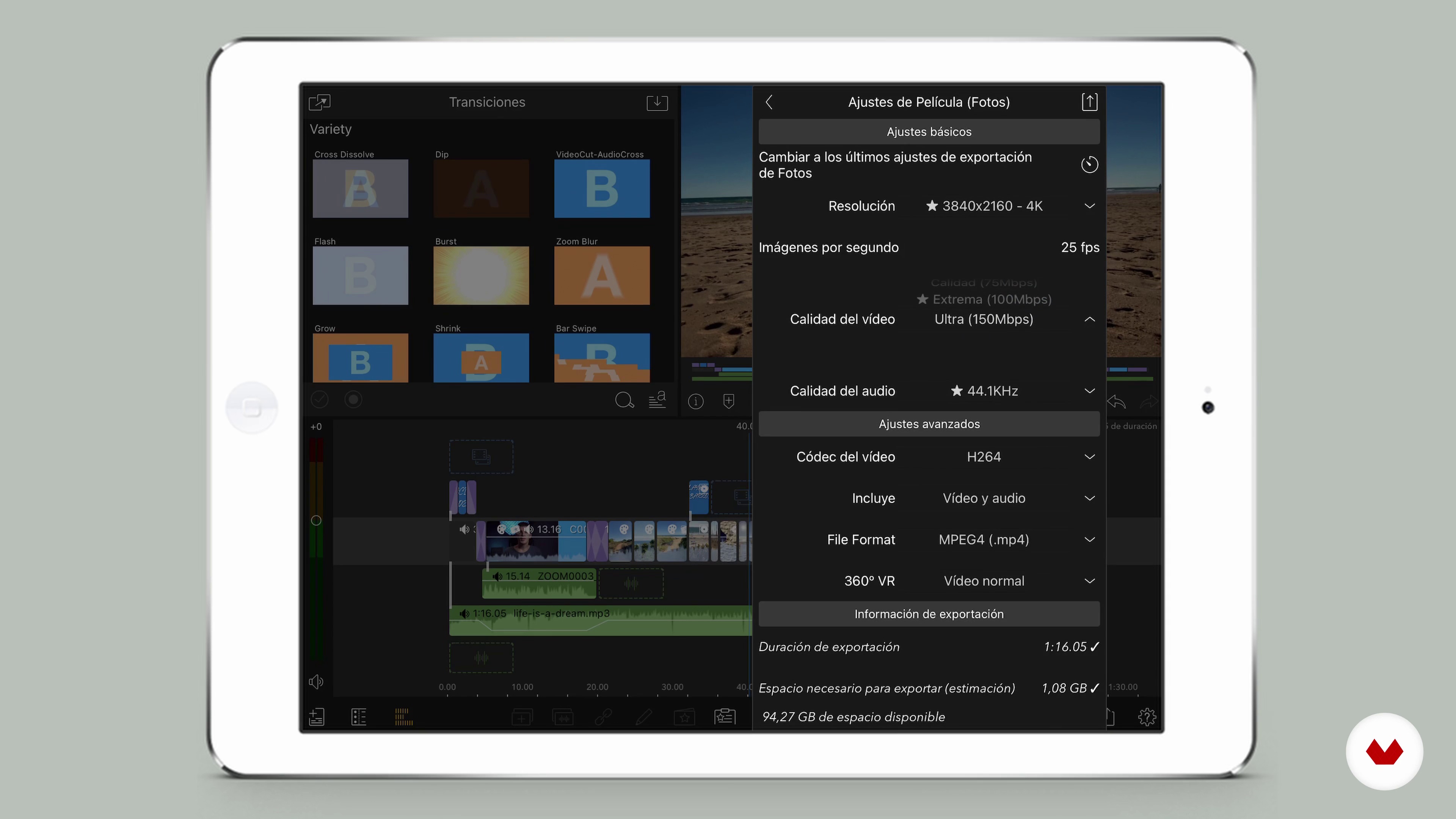
Task: Tap the add audio clip icon in bottom toolbar
Action: point(563,717)
